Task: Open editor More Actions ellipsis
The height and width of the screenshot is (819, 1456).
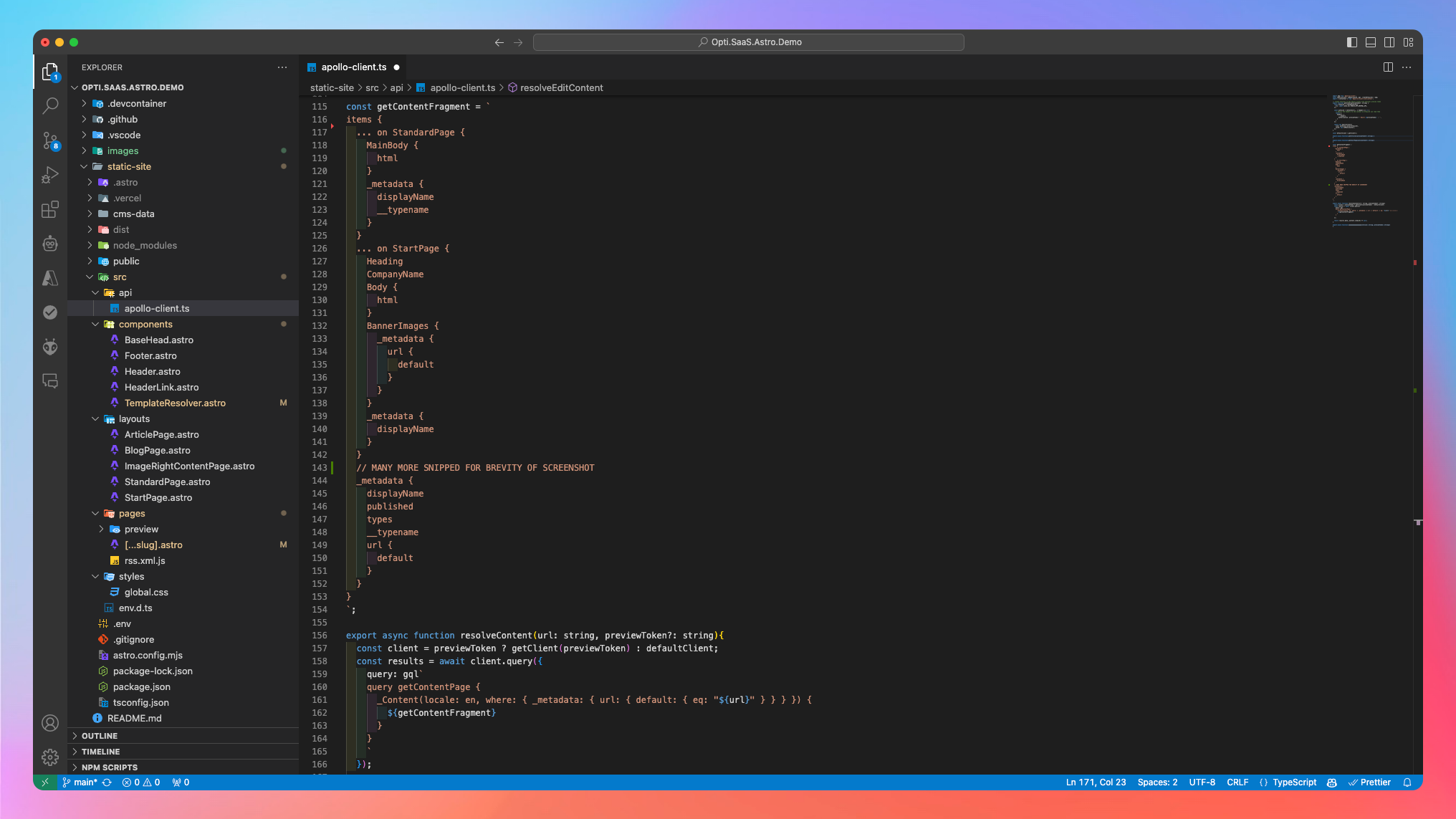Action: [1407, 67]
